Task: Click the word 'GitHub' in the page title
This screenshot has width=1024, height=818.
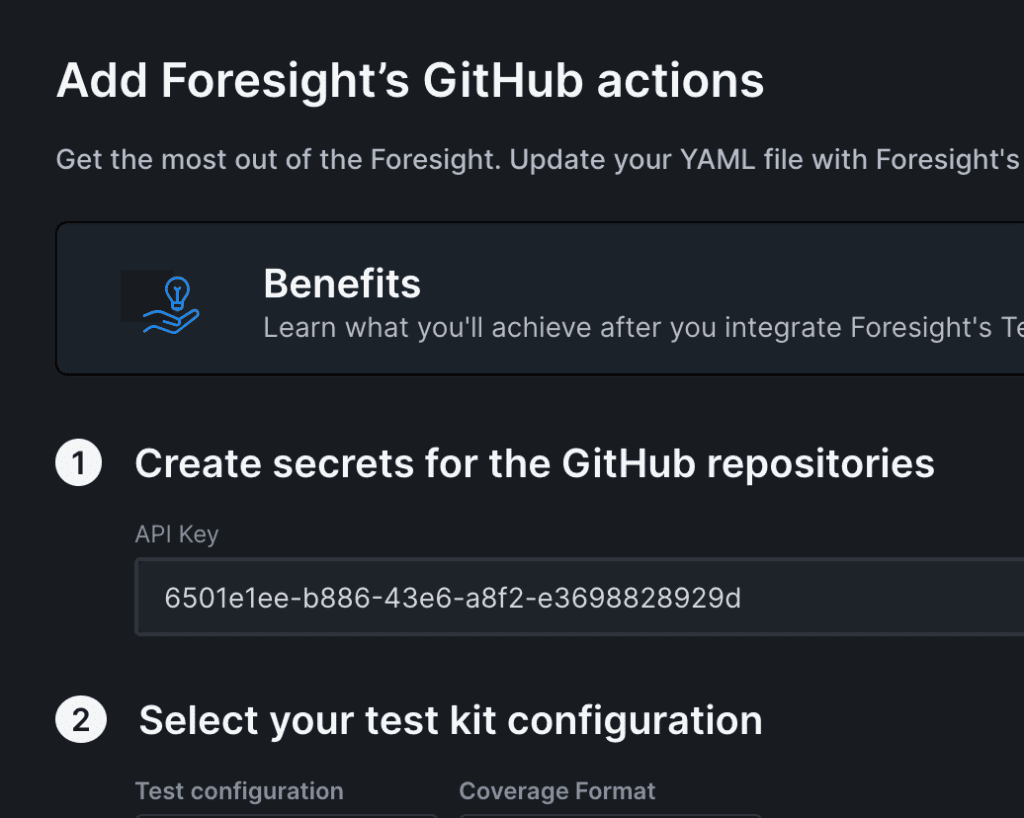Action: pyautogui.click(x=504, y=81)
